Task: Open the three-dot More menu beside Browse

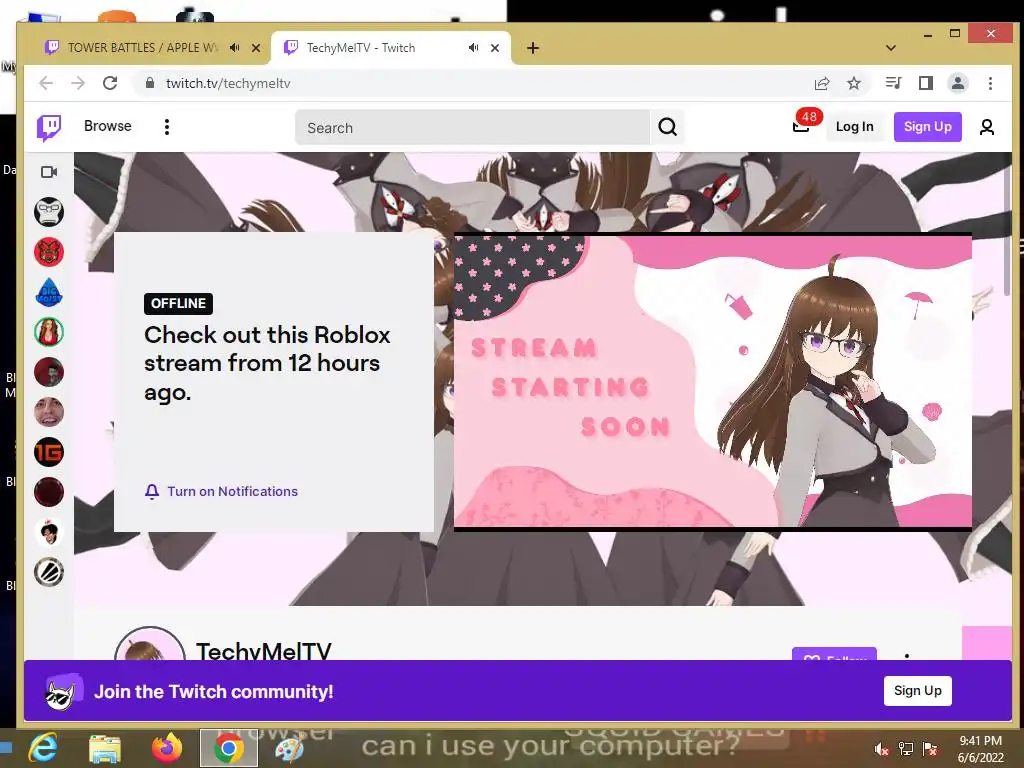Action: coord(167,127)
